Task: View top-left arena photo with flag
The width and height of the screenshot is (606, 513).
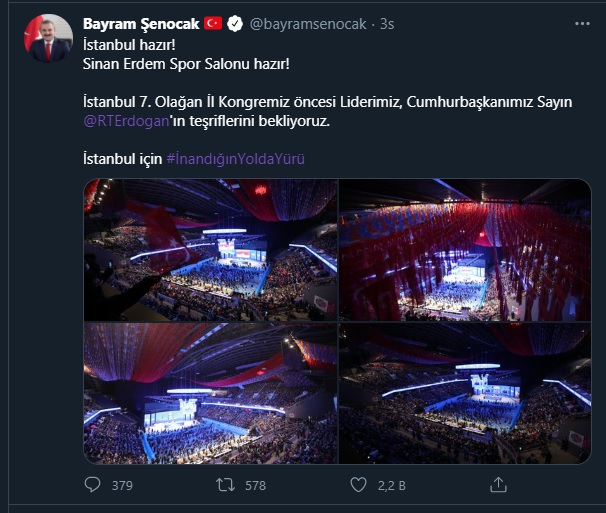Action: coord(211,250)
